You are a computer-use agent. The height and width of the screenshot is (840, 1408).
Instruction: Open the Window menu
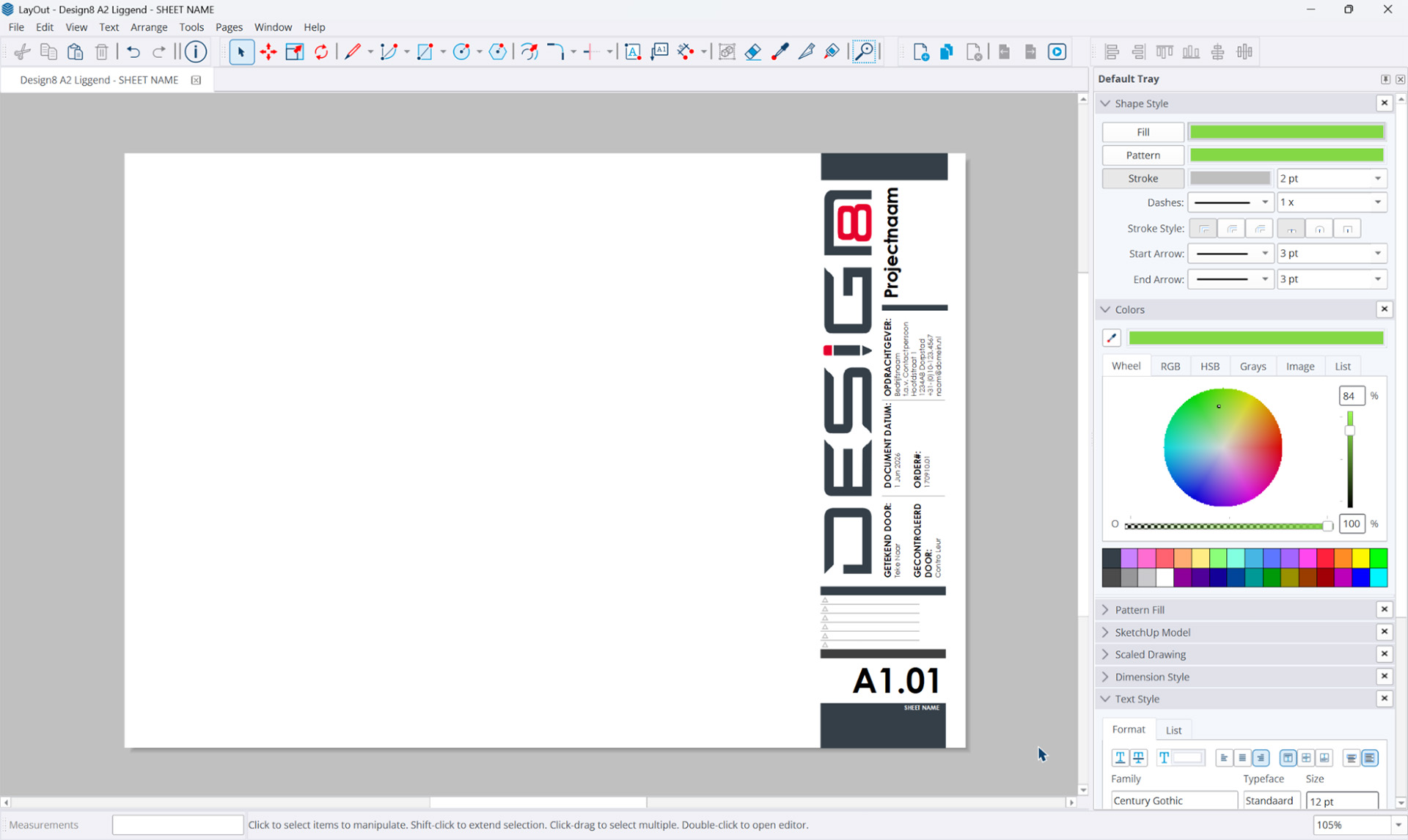click(273, 27)
